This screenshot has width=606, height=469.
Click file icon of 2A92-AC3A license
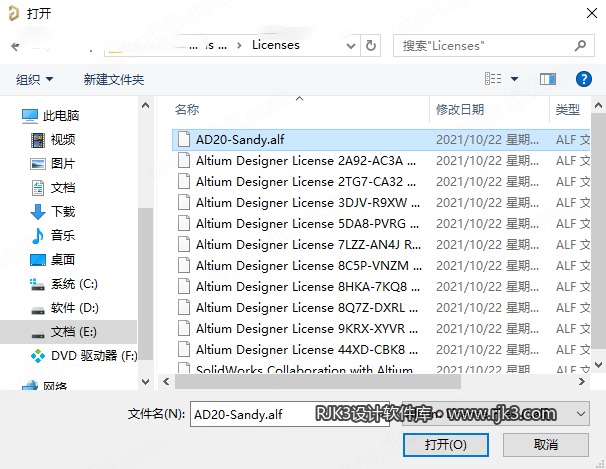(x=184, y=160)
